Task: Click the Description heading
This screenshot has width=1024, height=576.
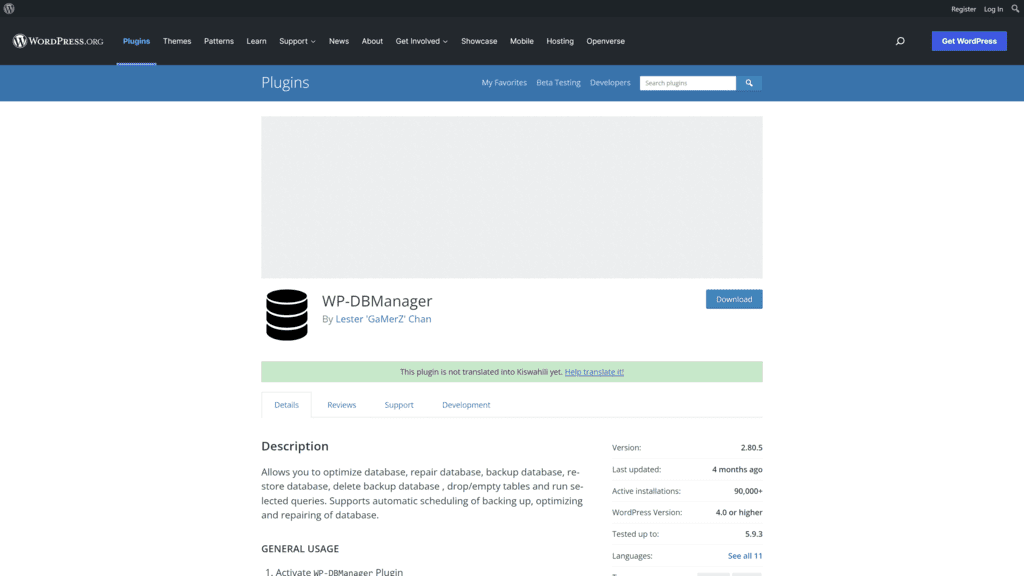Action: [295, 446]
